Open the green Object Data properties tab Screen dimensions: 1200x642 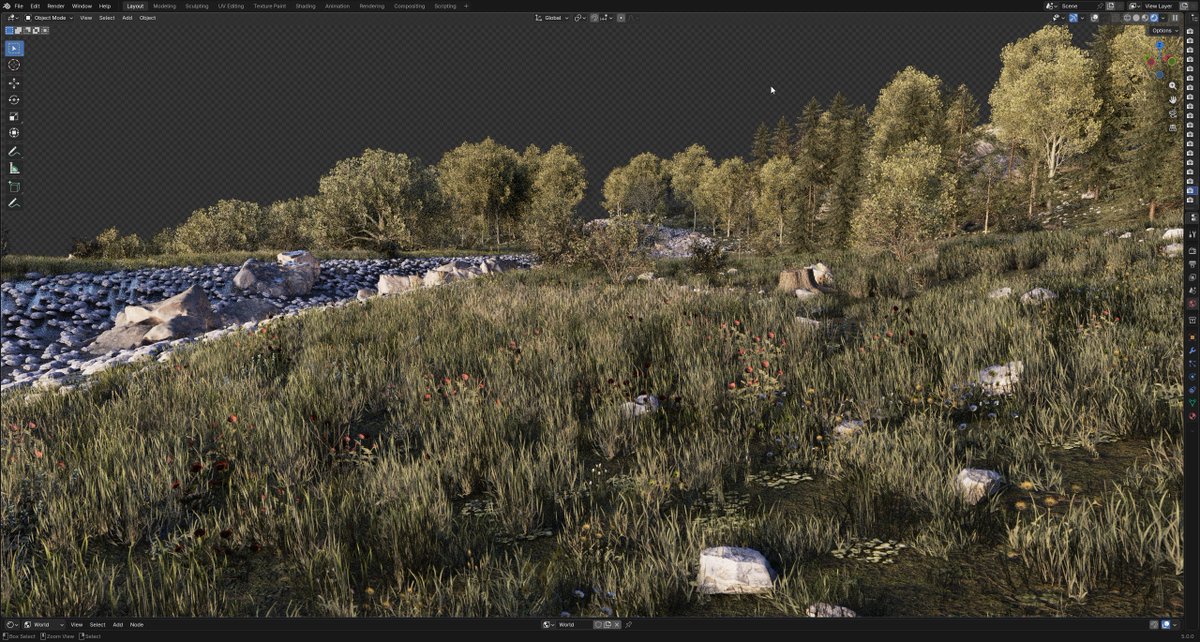(x=1192, y=403)
